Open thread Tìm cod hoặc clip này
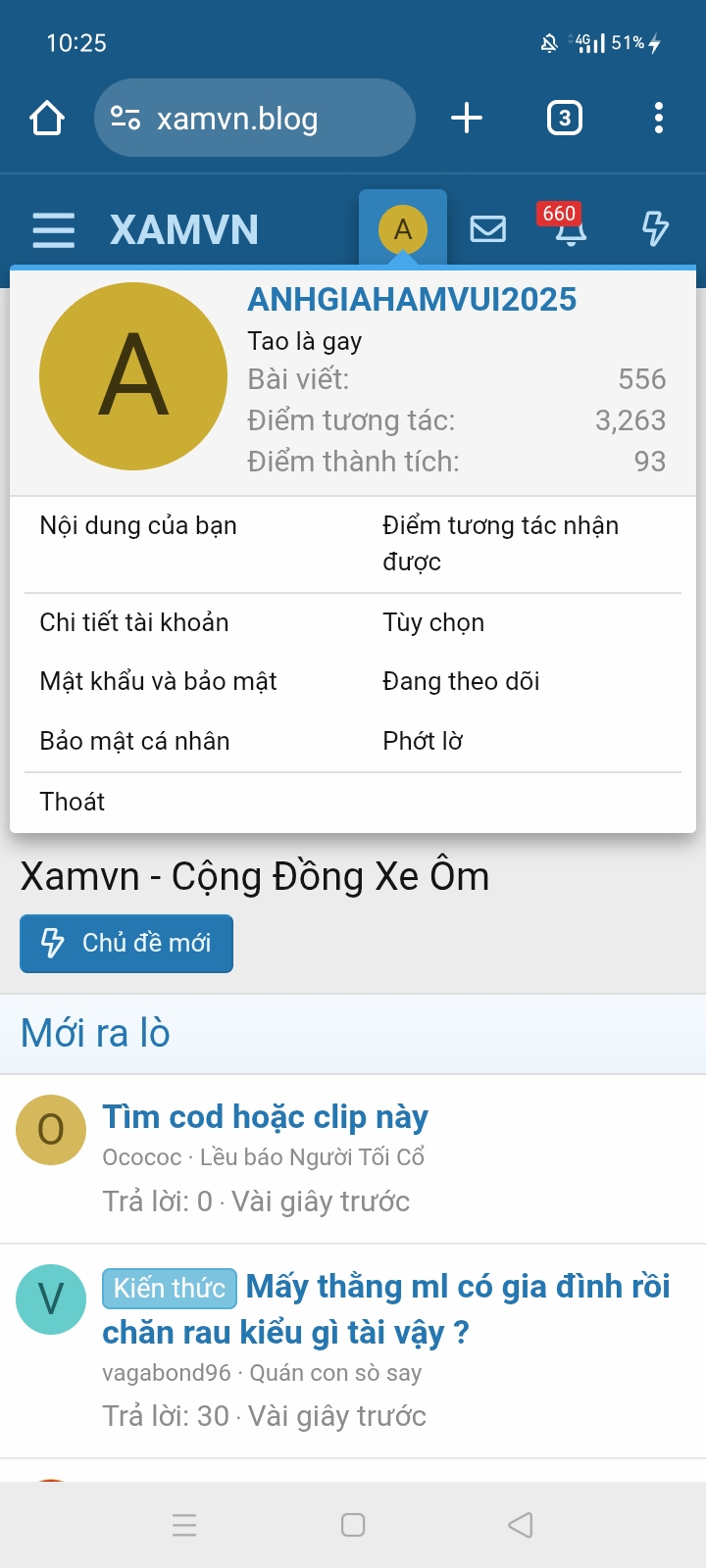Screen dimensions: 706x1568 266,1116
